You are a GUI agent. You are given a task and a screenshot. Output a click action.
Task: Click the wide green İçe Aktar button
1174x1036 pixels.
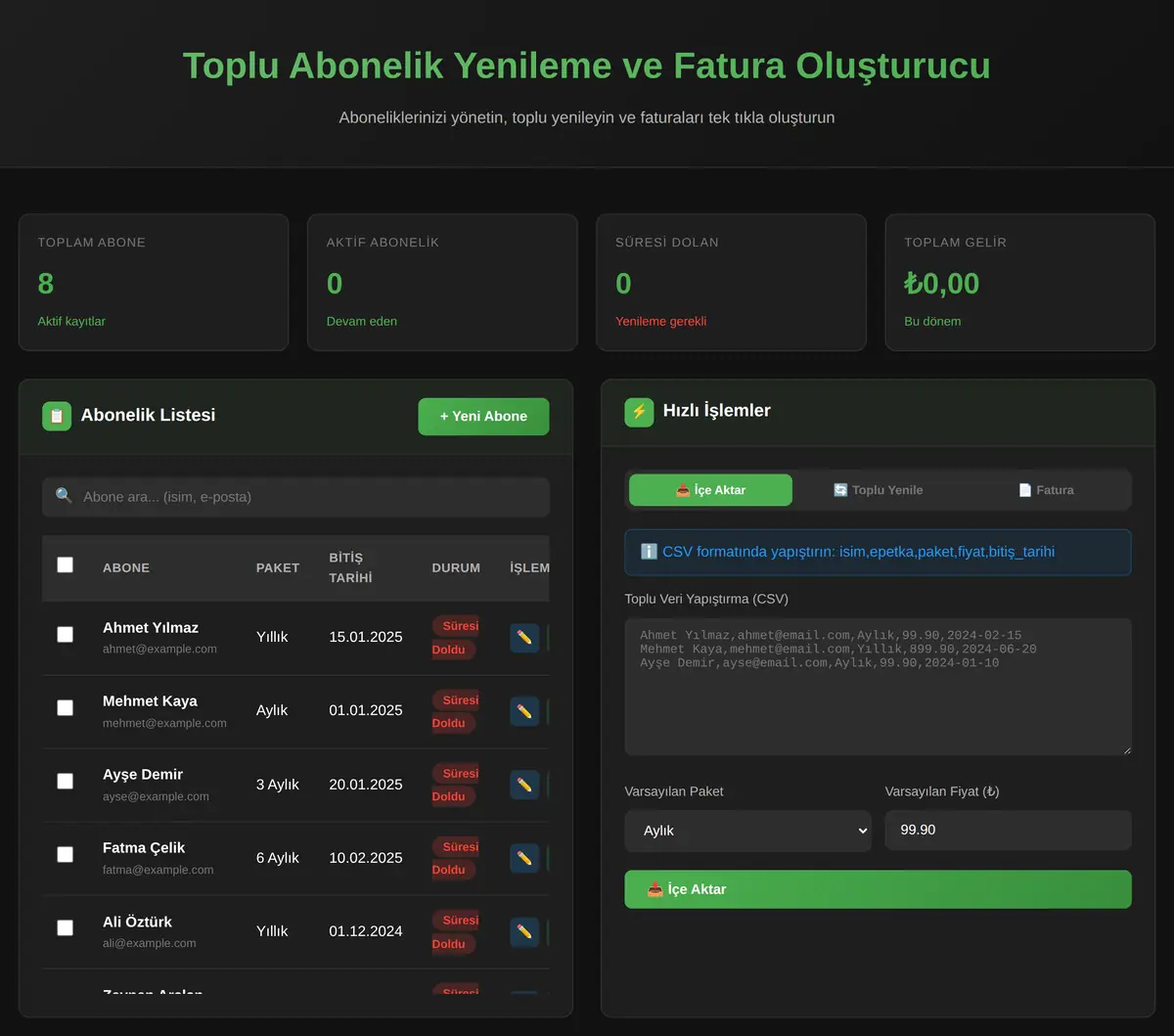(878, 889)
